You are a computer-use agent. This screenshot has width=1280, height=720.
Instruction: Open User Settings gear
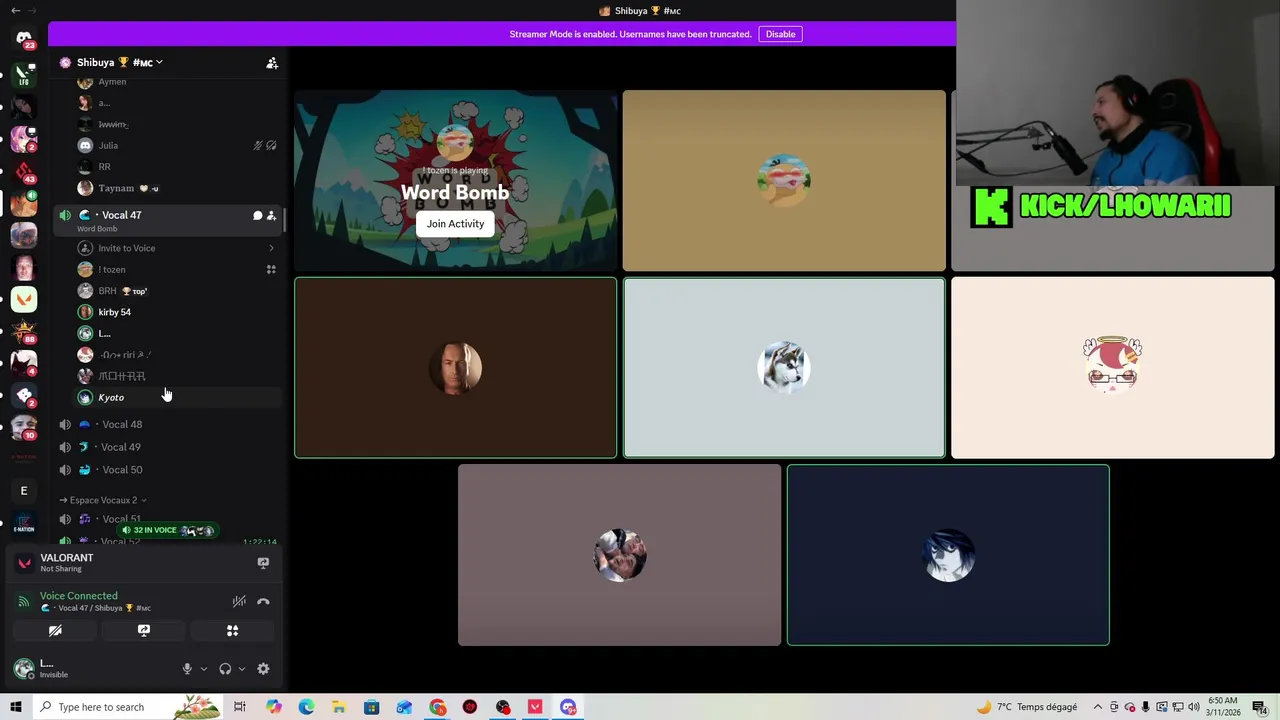click(x=263, y=669)
